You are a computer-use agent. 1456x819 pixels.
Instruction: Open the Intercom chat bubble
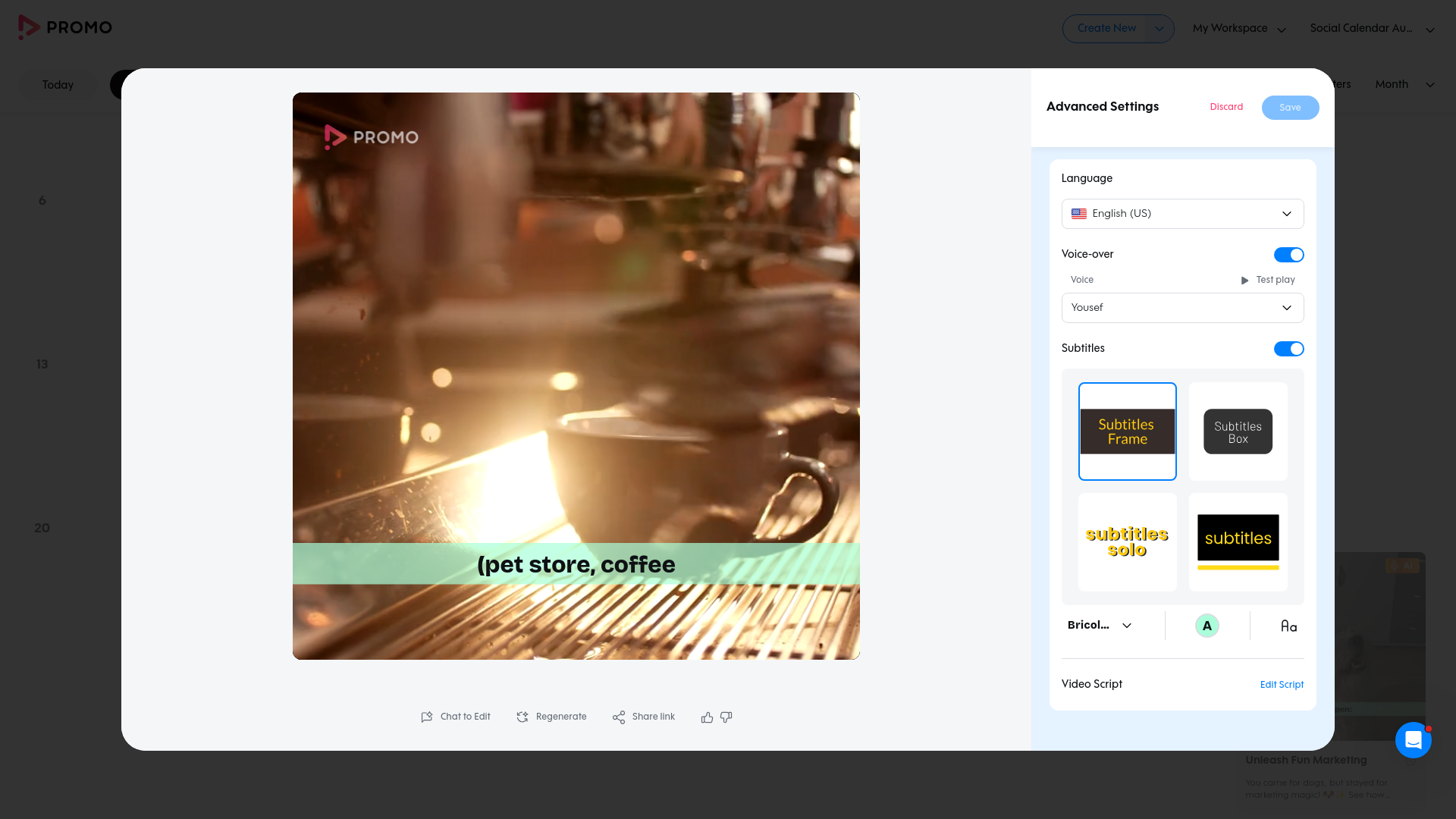1413,740
